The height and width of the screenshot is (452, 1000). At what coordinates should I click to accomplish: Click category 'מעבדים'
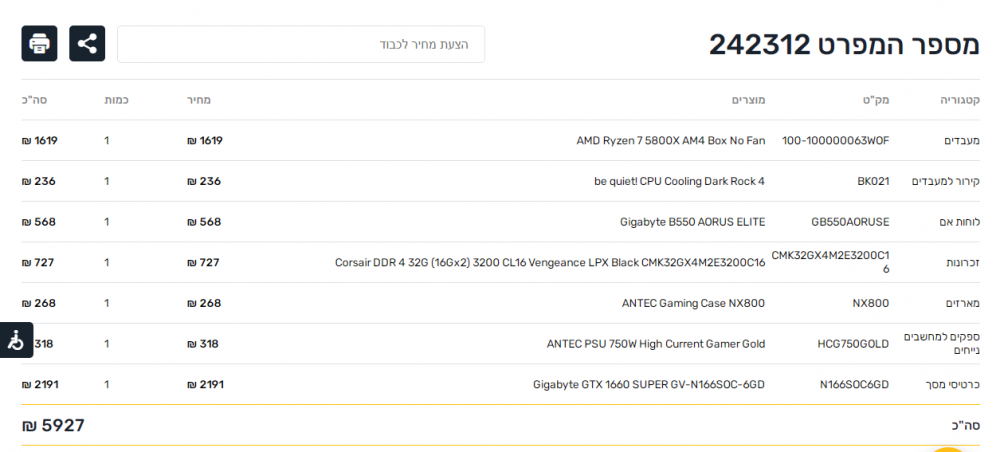(962, 140)
